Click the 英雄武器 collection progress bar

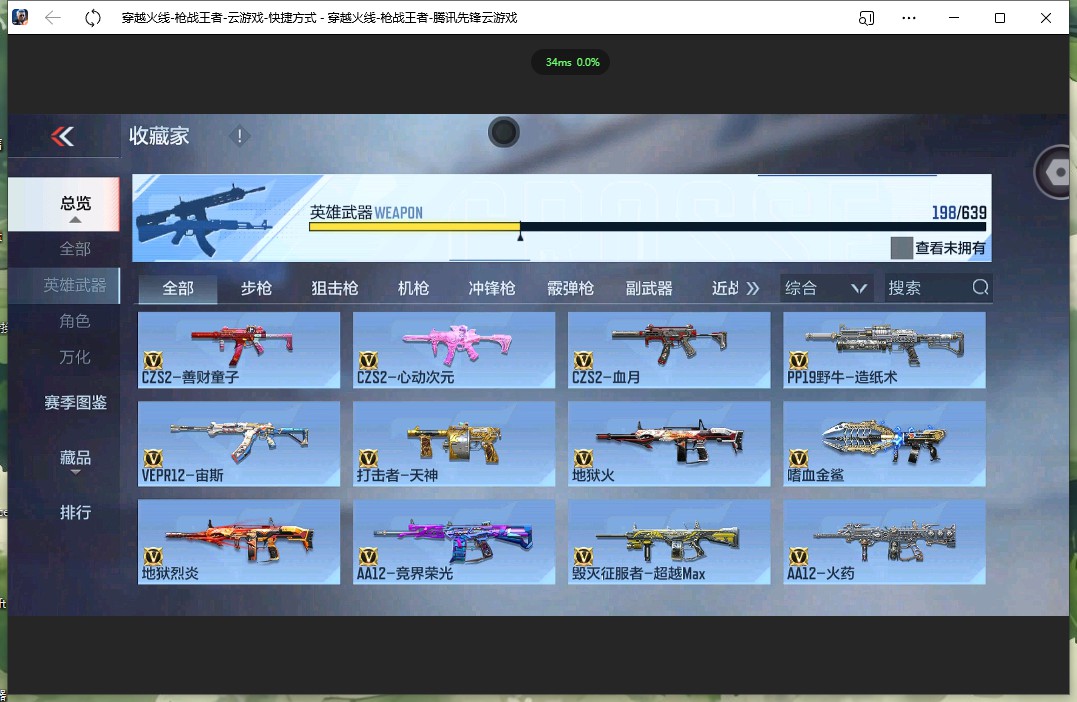648,227
